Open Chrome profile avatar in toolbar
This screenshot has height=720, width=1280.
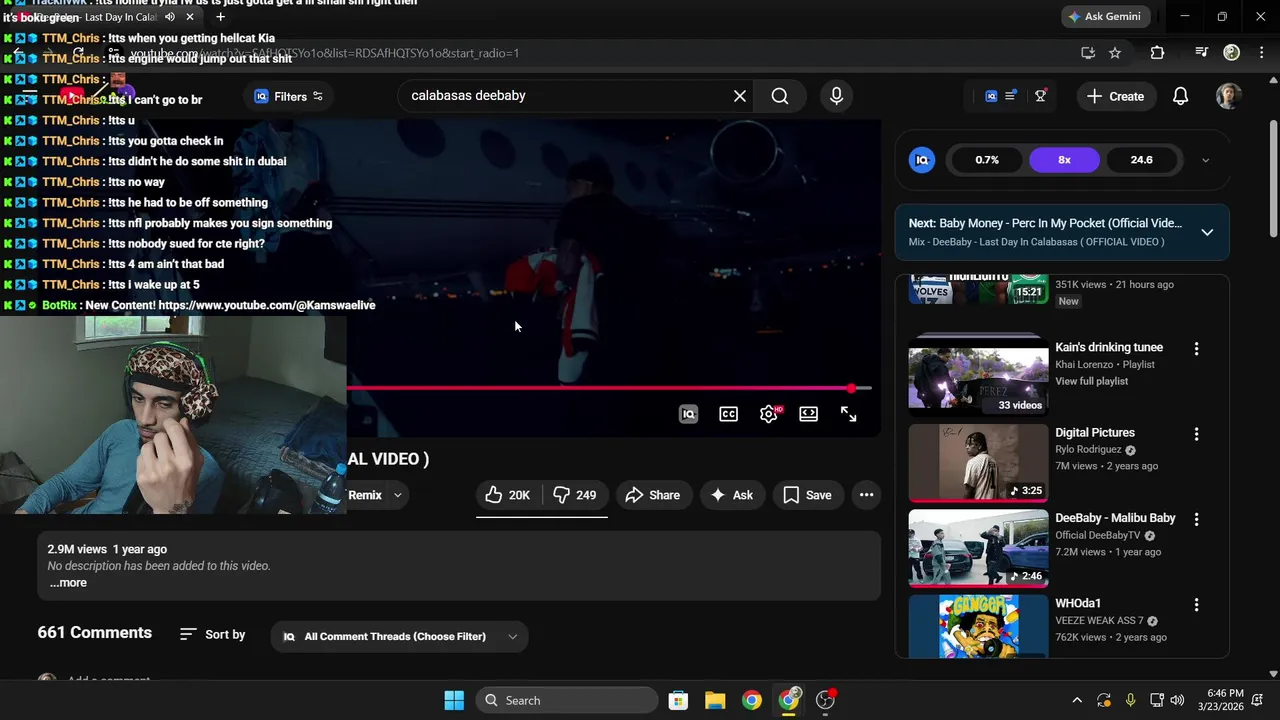[1232, 52]
